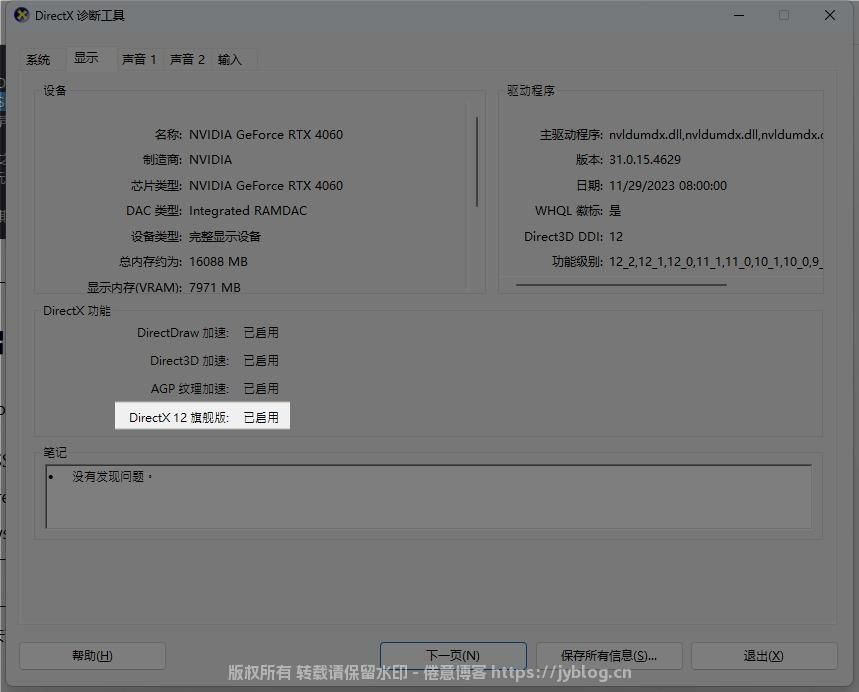Click the driver version 31.0.15.4629 value
This screenshot has height=692, width=859.
644,160
